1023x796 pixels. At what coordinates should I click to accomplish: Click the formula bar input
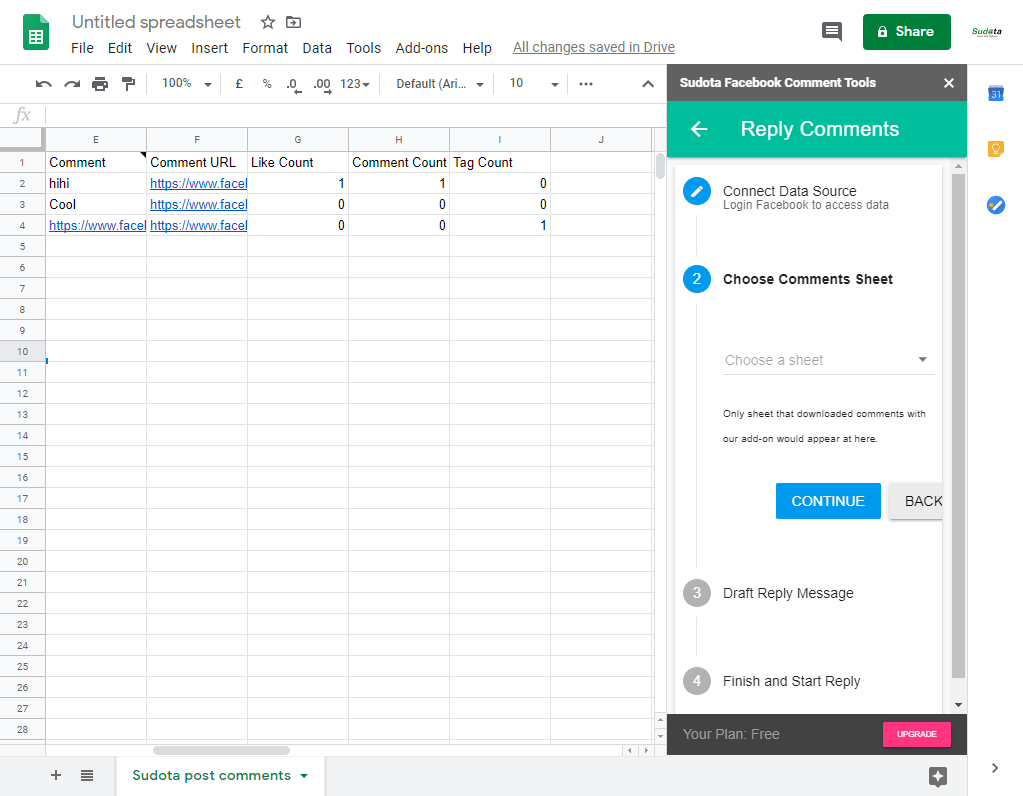[356, 115]
